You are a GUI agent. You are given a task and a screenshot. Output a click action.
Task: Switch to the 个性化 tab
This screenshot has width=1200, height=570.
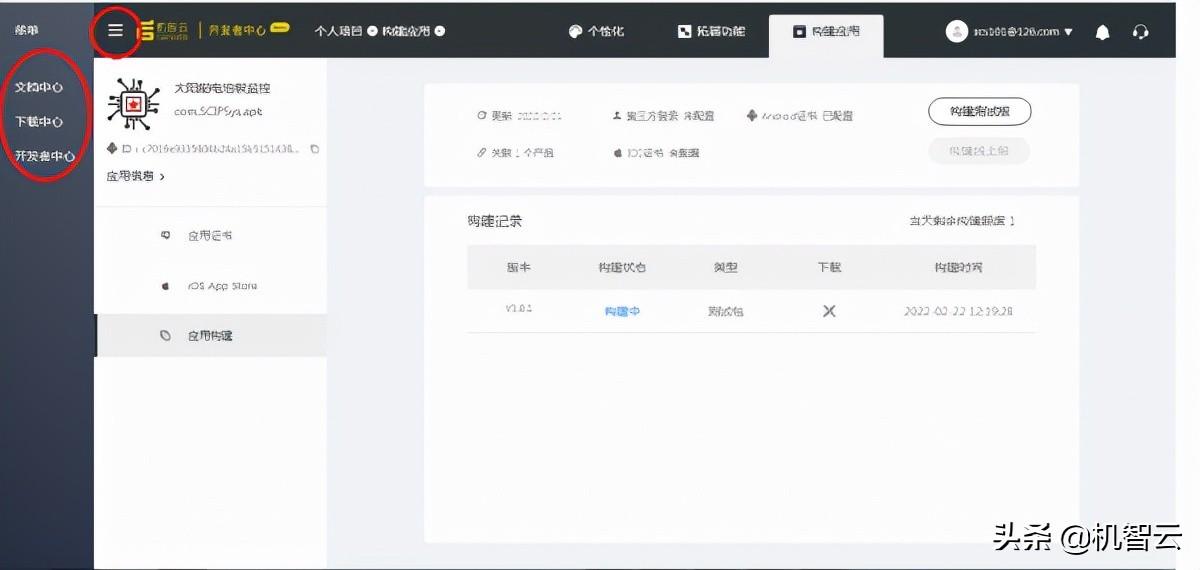(x=596, y=31)
